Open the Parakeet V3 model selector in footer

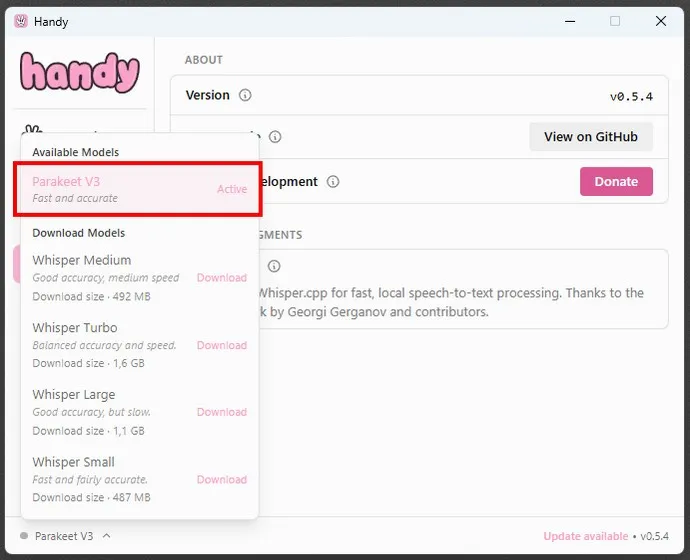65,536
